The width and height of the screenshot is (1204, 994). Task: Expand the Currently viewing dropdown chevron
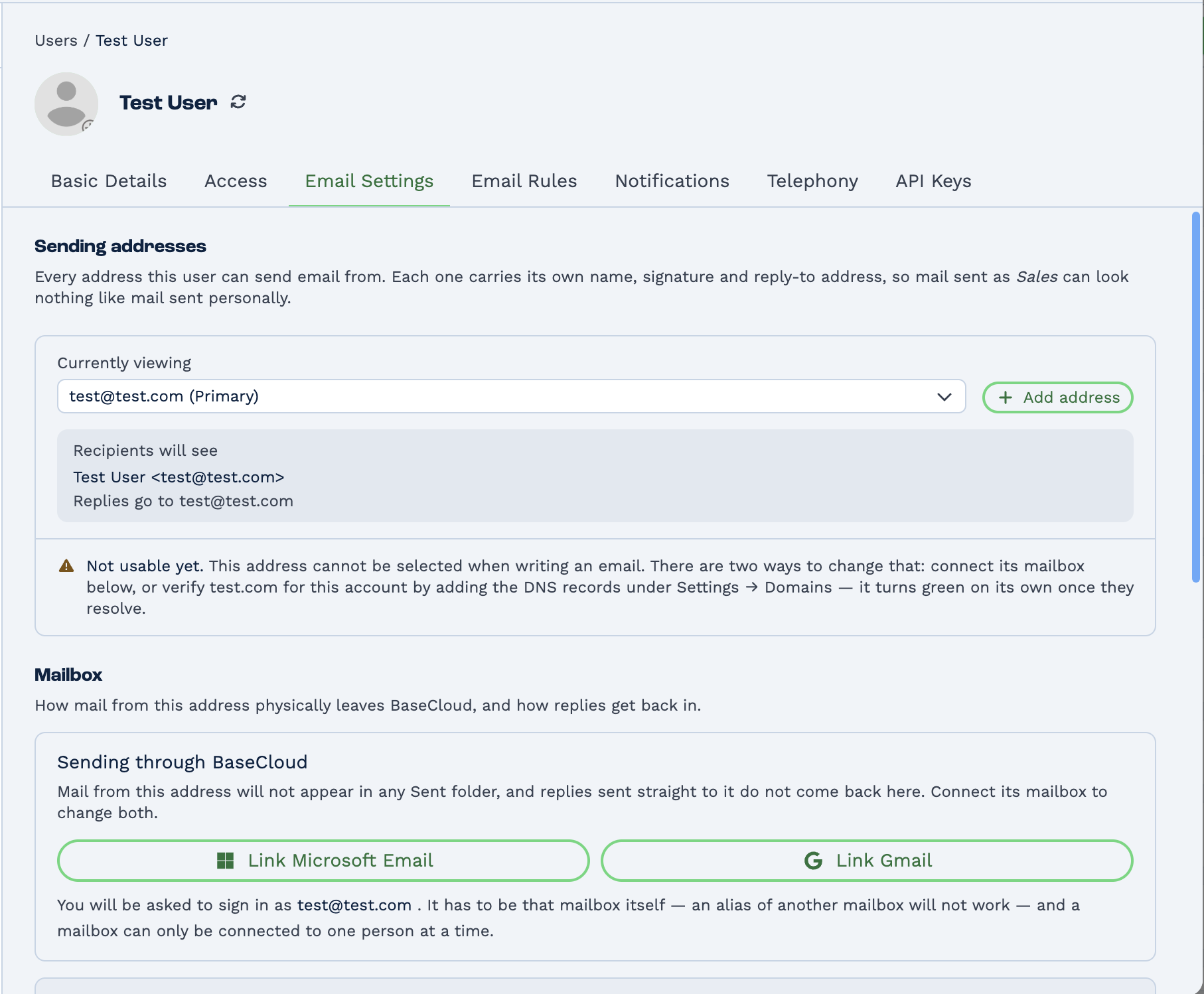point(944,397)
